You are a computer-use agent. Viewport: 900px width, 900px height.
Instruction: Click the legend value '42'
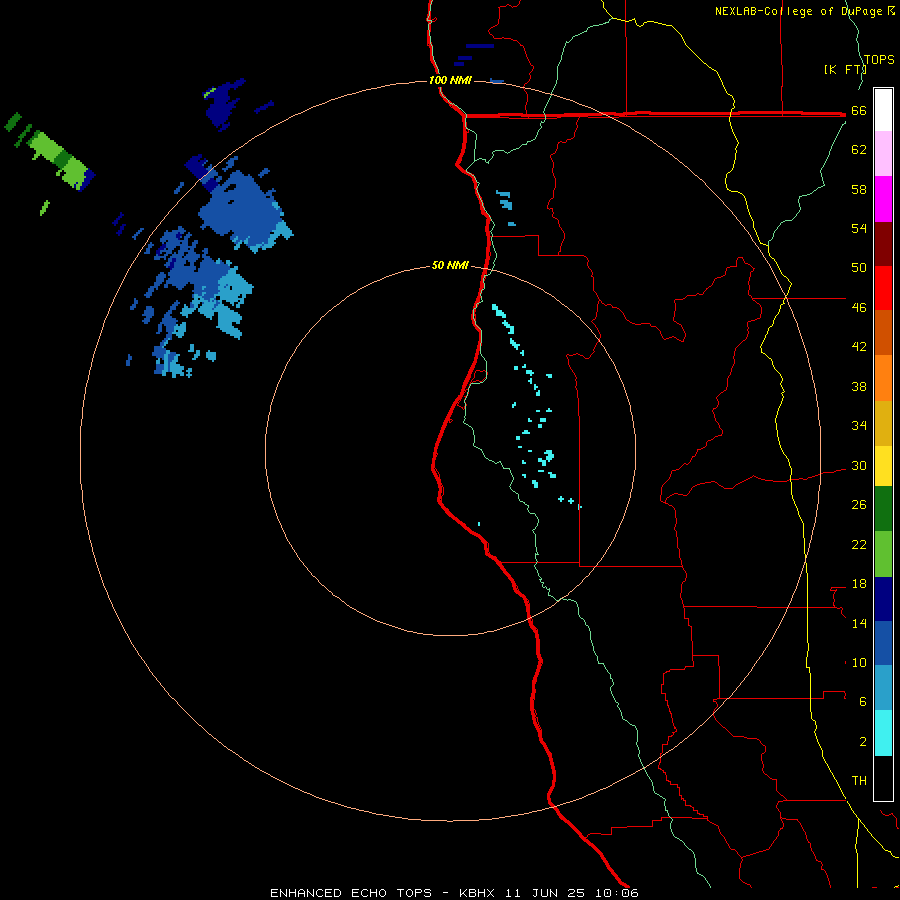(x=859, y=347)
